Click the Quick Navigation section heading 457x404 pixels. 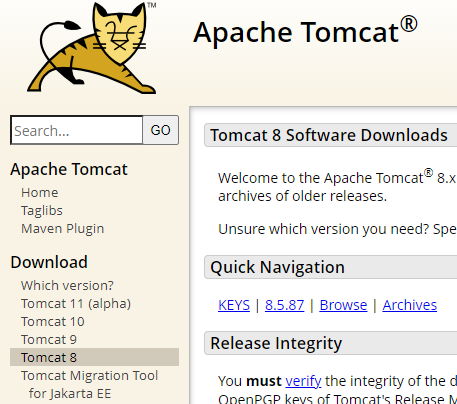point(277,267)
